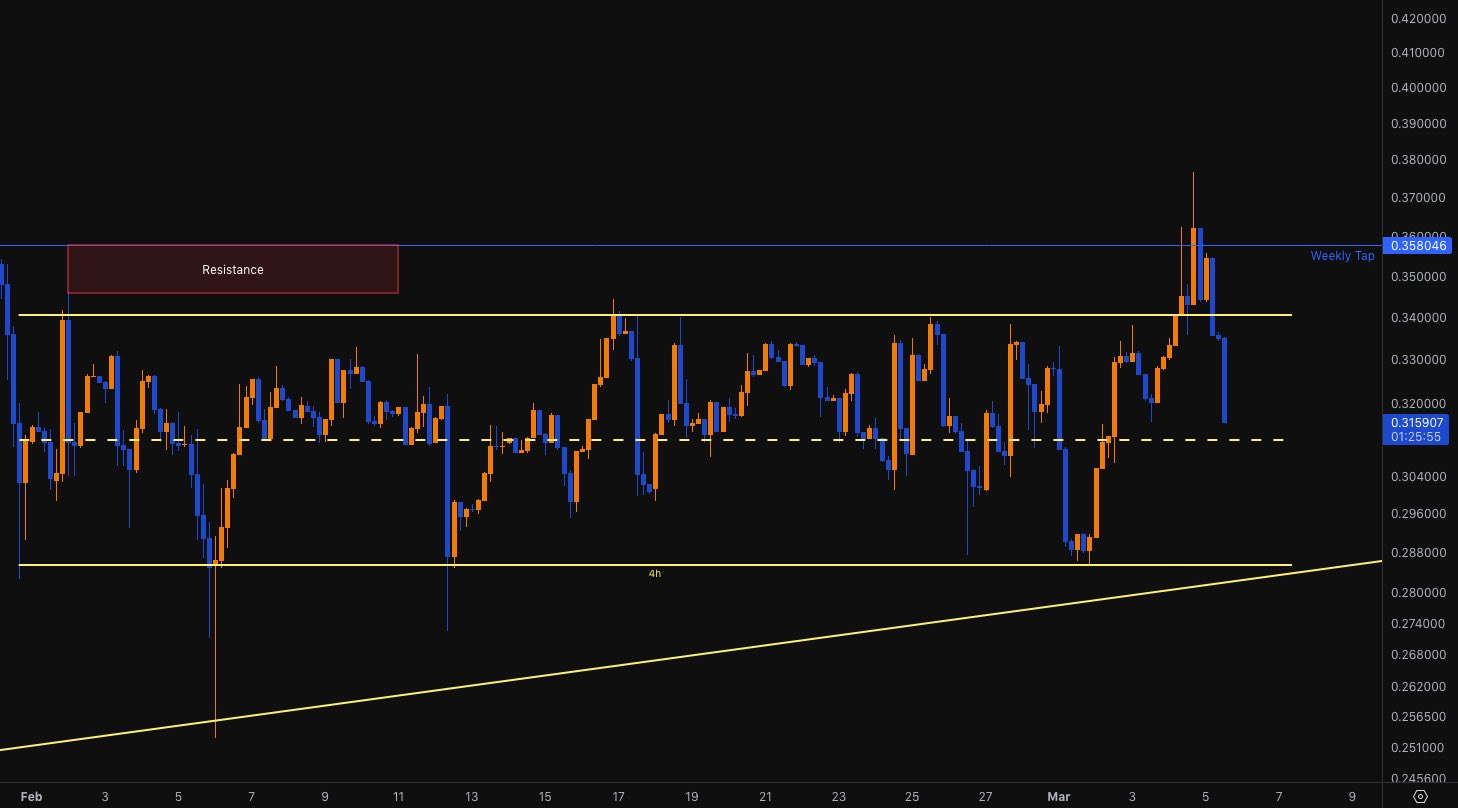
Task: Click the current price tag 0.315907
Action: 1415,423
